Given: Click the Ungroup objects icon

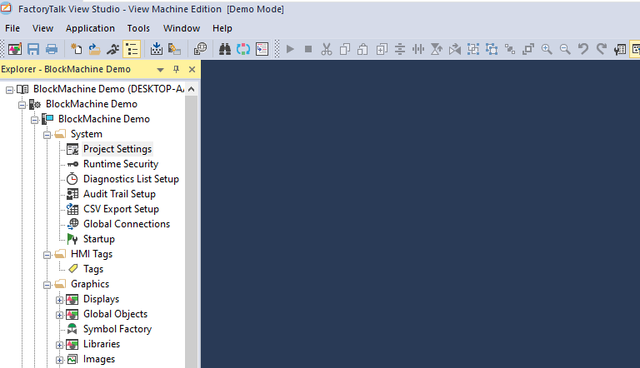Looking at the screenshot, I should click(492, 49).
